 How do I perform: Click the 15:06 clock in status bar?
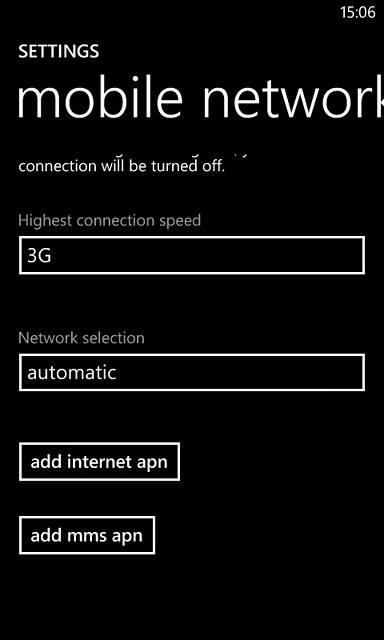click(x=357, y=12)
